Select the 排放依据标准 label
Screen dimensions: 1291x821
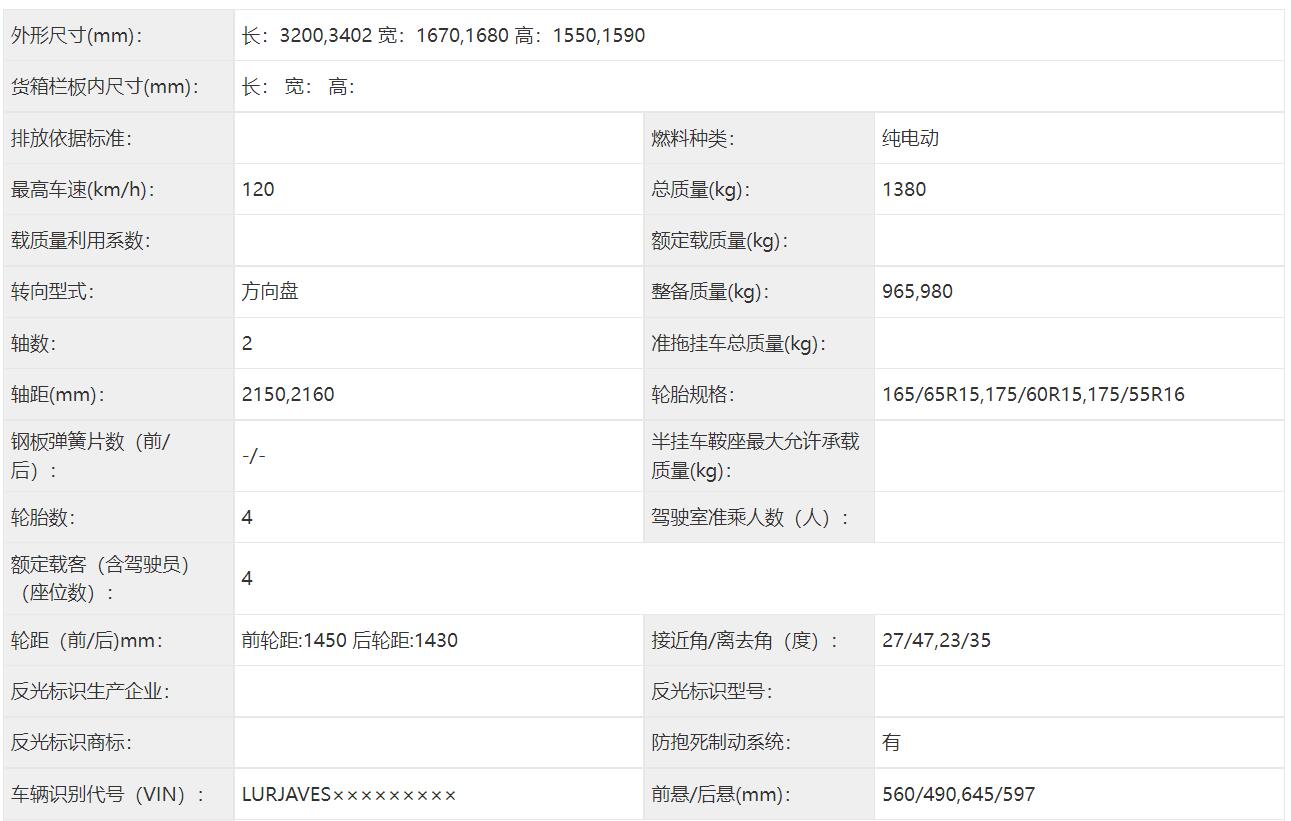tap(71, 139)
